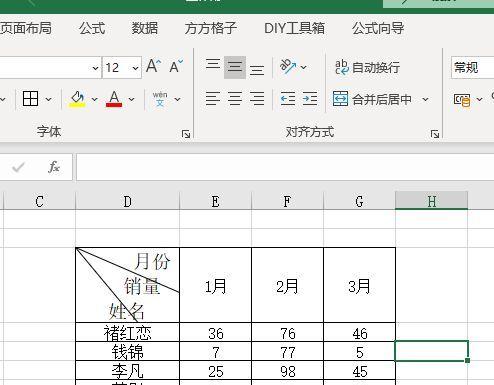Click 合并后居中 merge and center
The height and width of the screenshot is (385, 494).
click(x=373, y=99)
